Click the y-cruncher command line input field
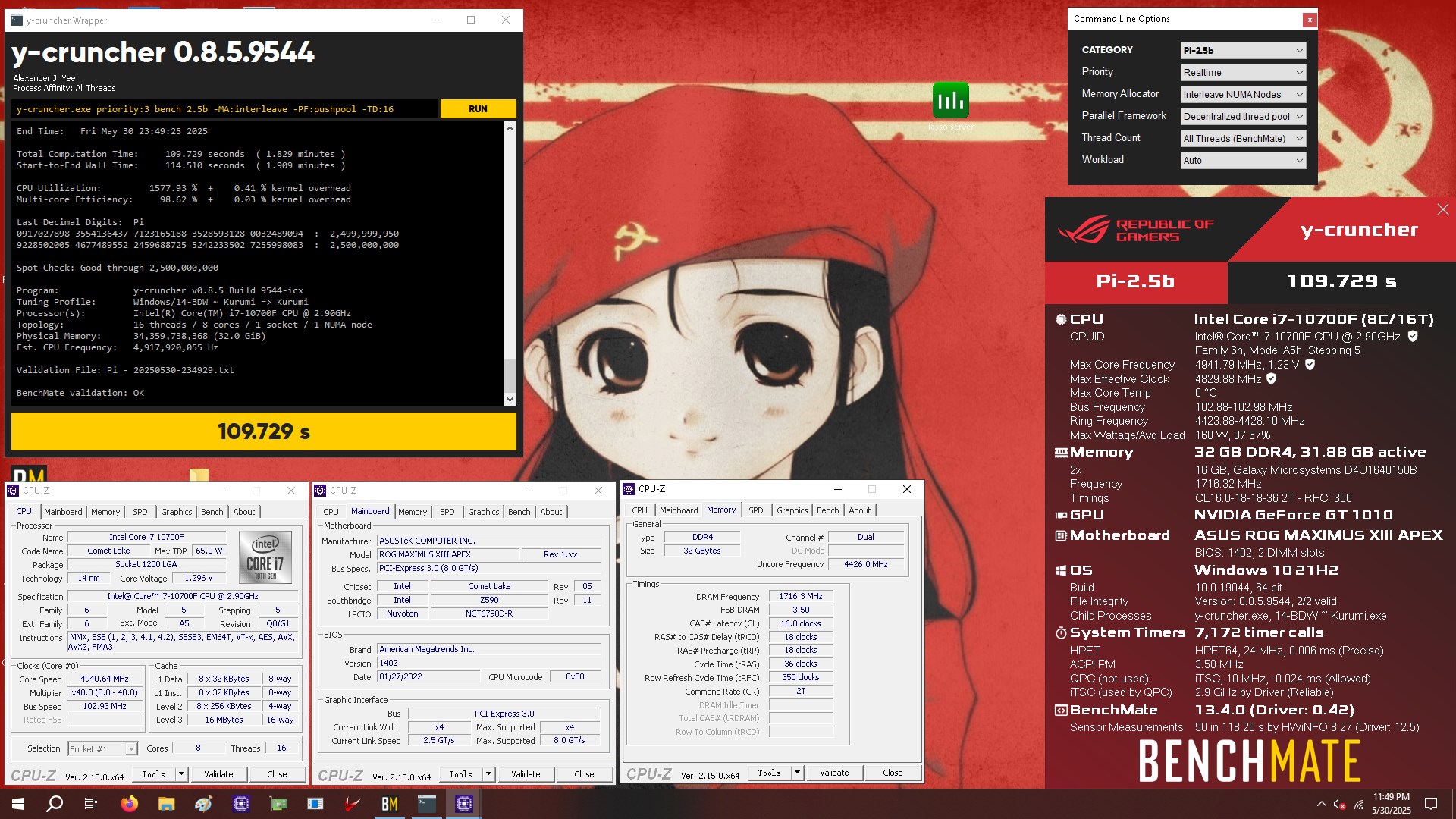 point(224,109)
